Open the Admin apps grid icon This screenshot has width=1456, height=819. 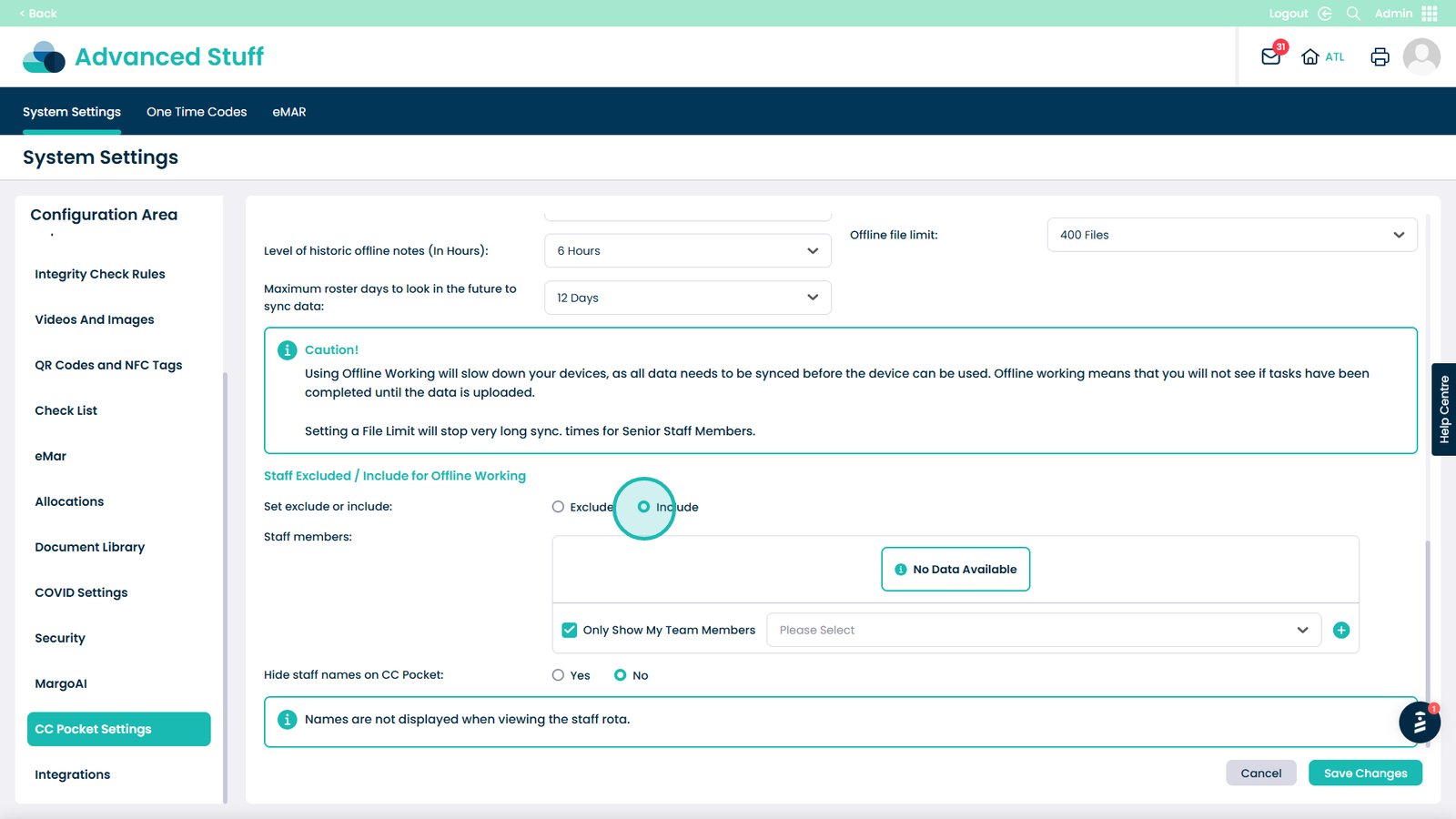(1430, 14)
